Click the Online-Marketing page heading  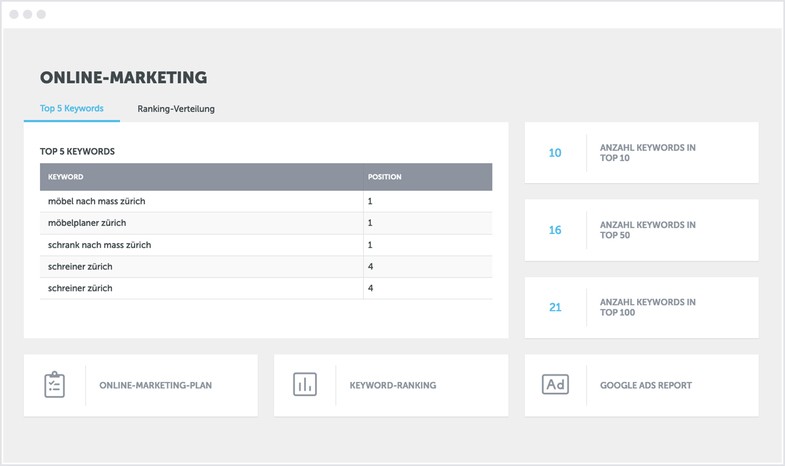123,77
